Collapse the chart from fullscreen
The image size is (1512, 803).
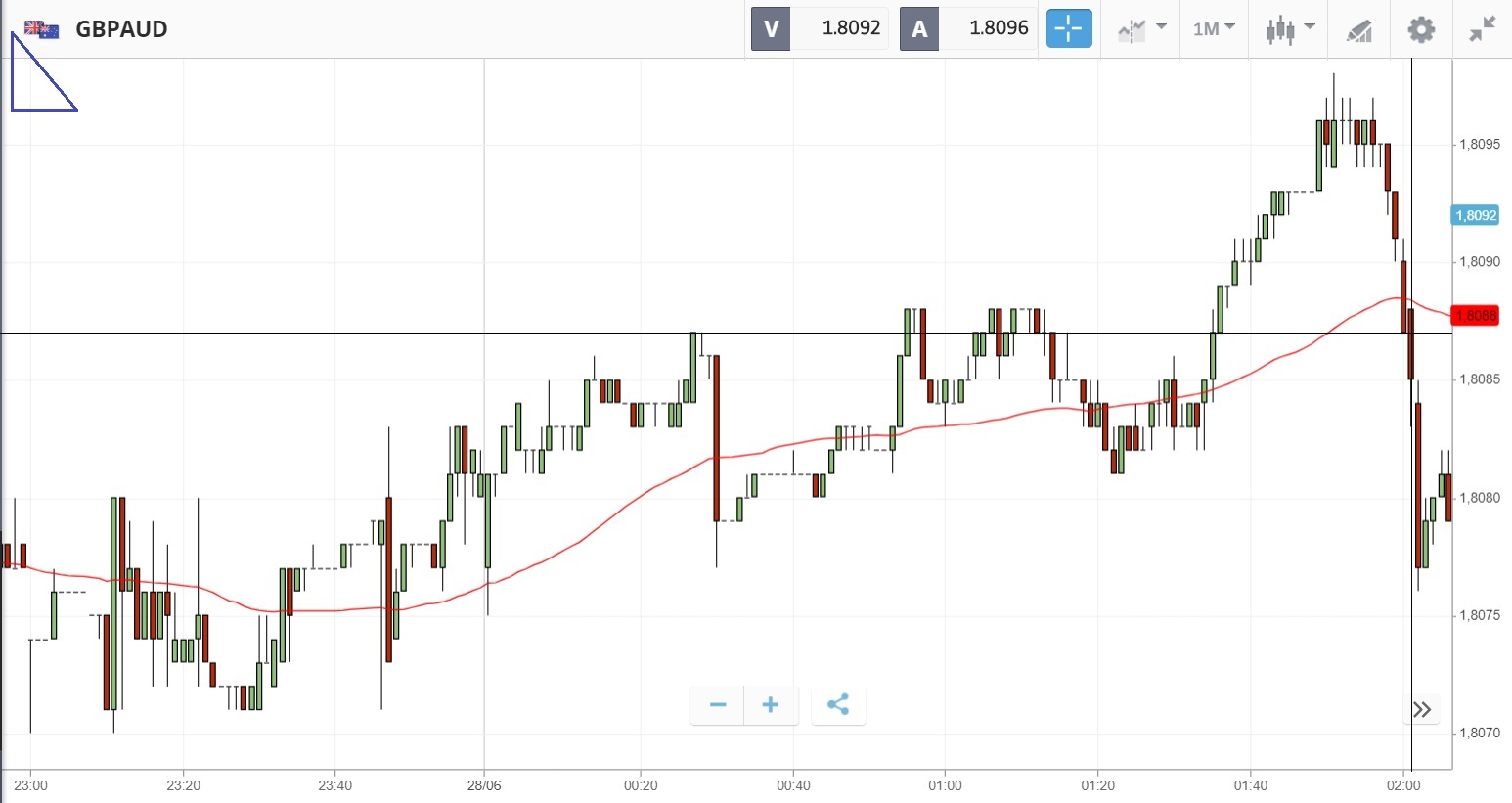click(1482, 29)
